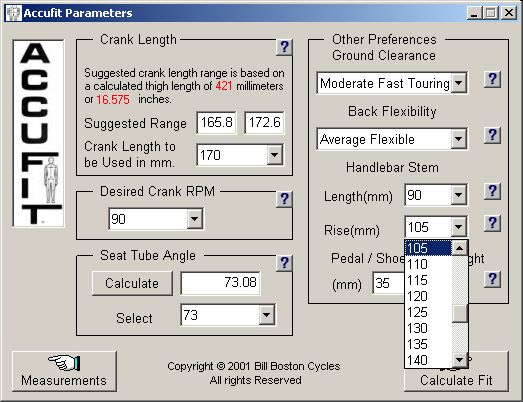
Task: Click the Pedal / Shoe height field 35
Action: [x=389, y=283]
